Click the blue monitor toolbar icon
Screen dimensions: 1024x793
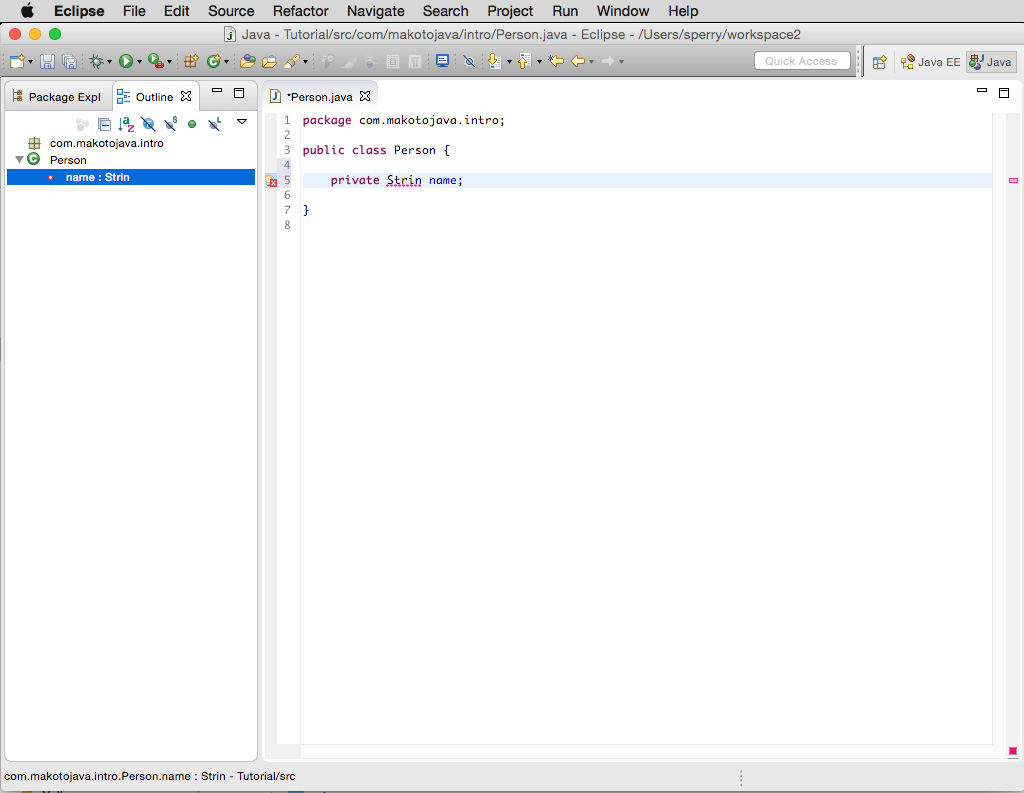(x=442, y=61)
